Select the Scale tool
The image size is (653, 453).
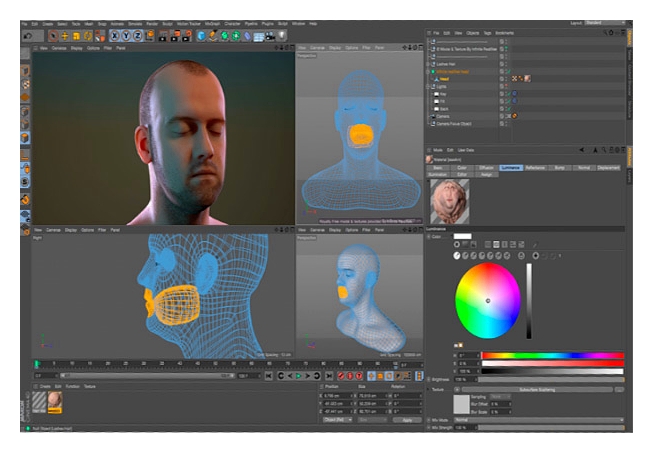76,36
